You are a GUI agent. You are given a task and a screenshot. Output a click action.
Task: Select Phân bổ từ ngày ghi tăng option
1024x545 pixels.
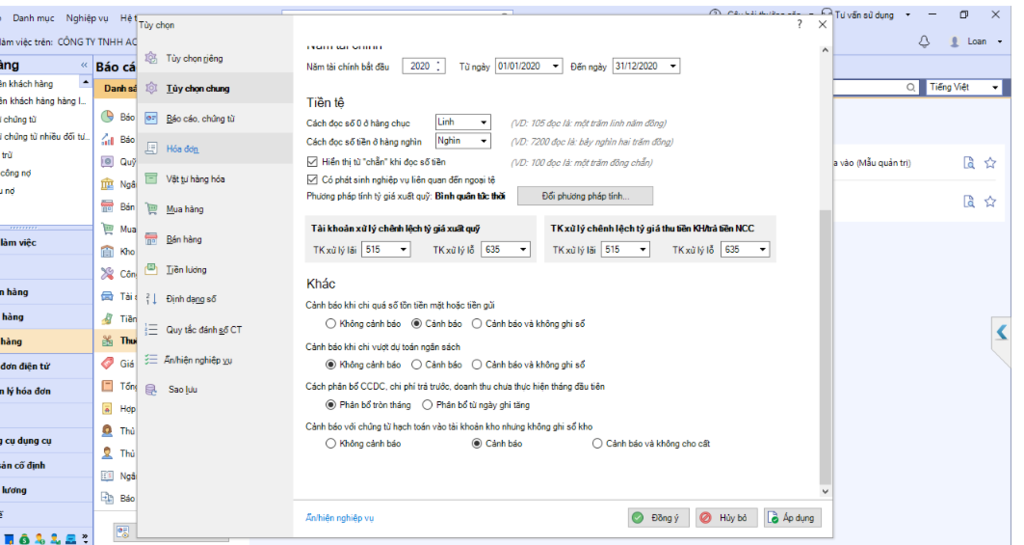(427, 405)
